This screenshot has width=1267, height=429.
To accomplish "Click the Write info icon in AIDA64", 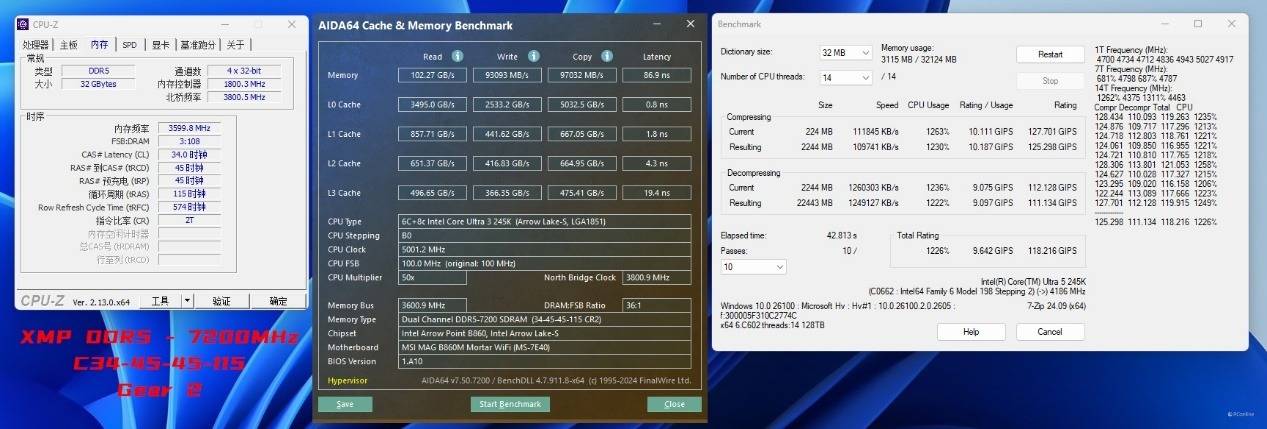I will pos(533,56).
